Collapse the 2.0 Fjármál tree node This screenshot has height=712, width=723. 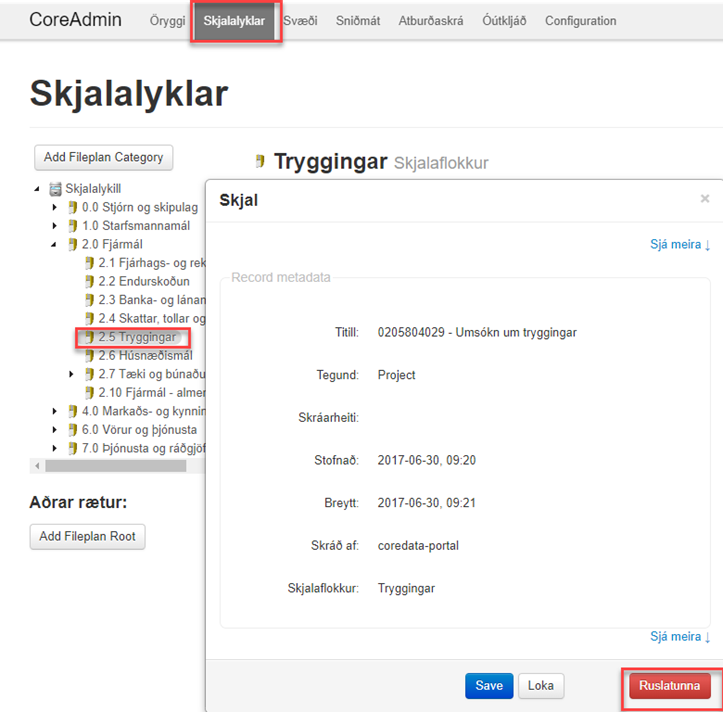(x=55, y=244)
